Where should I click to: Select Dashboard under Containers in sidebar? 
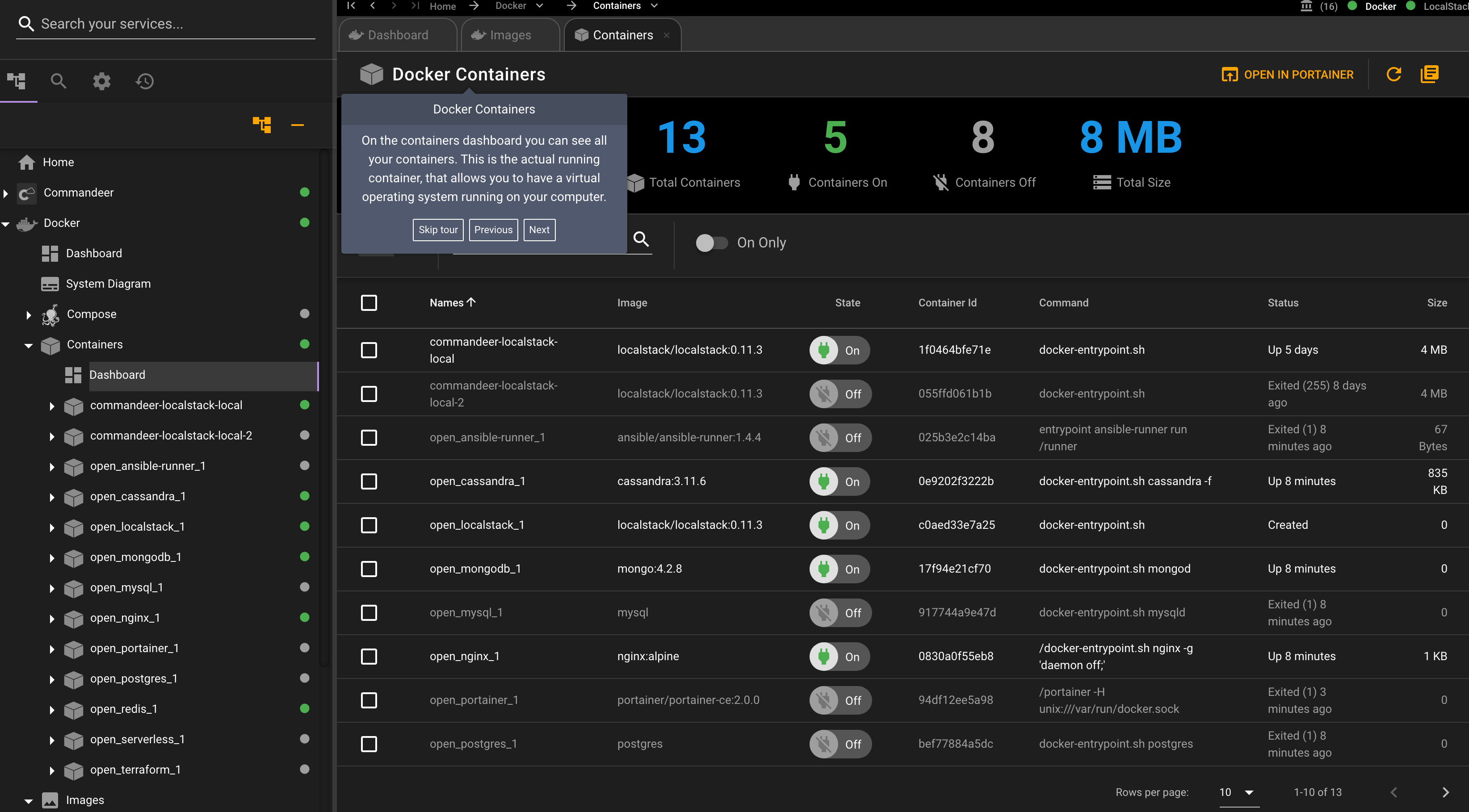pos(117,375)
